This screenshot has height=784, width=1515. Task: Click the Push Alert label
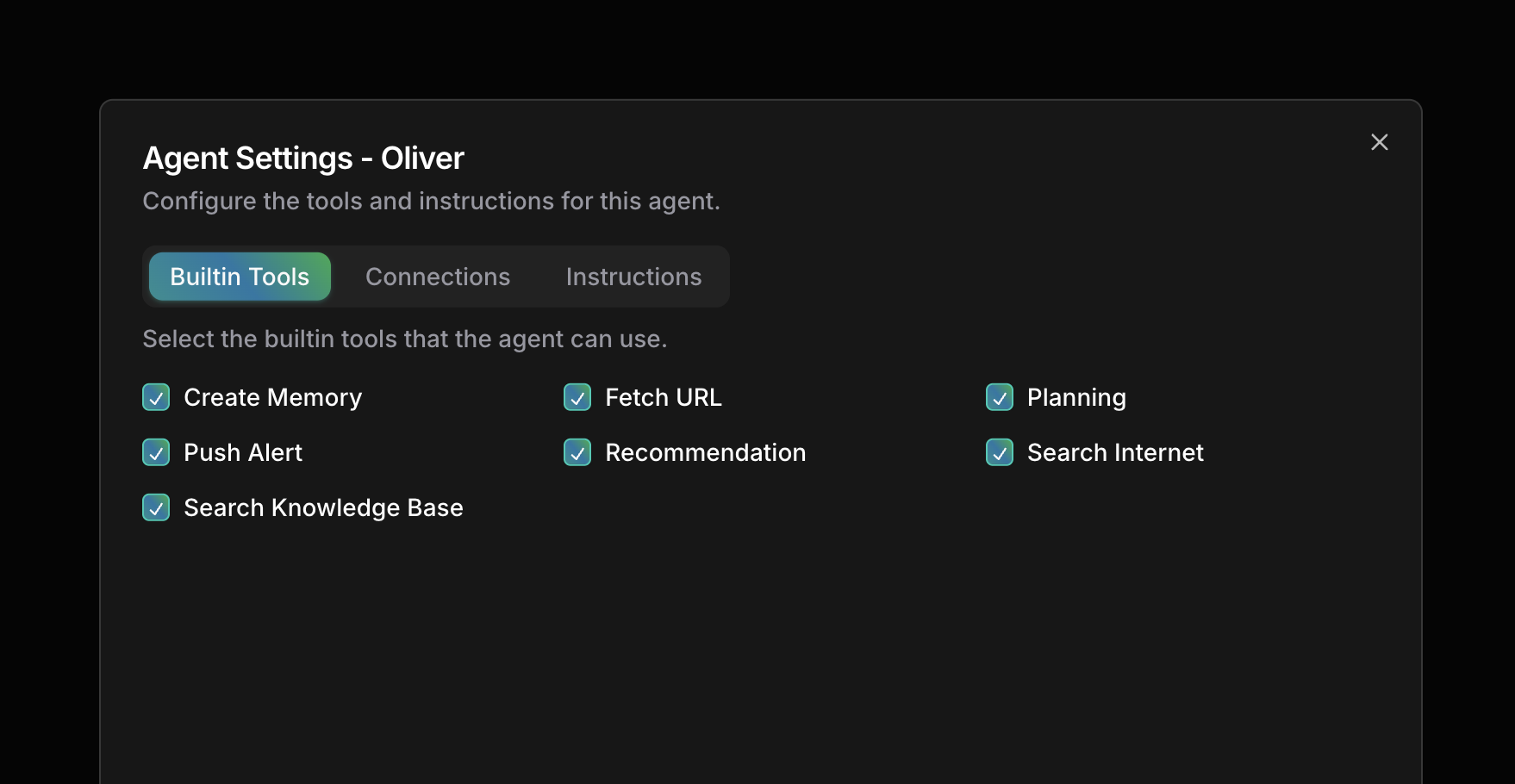[242, 452]
